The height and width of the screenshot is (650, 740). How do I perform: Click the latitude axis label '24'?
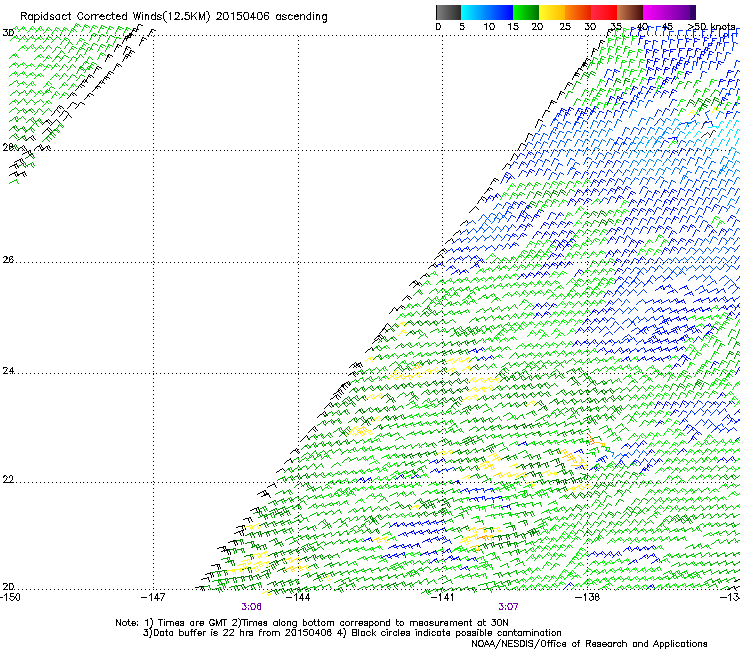click(x=8, y=371)
